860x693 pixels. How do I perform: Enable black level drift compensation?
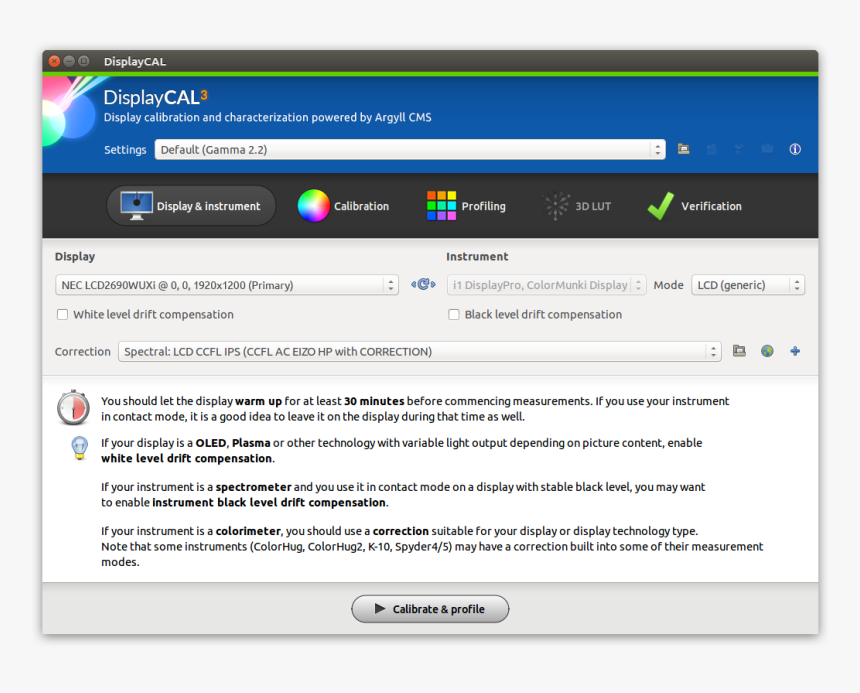tap(455, 314)
